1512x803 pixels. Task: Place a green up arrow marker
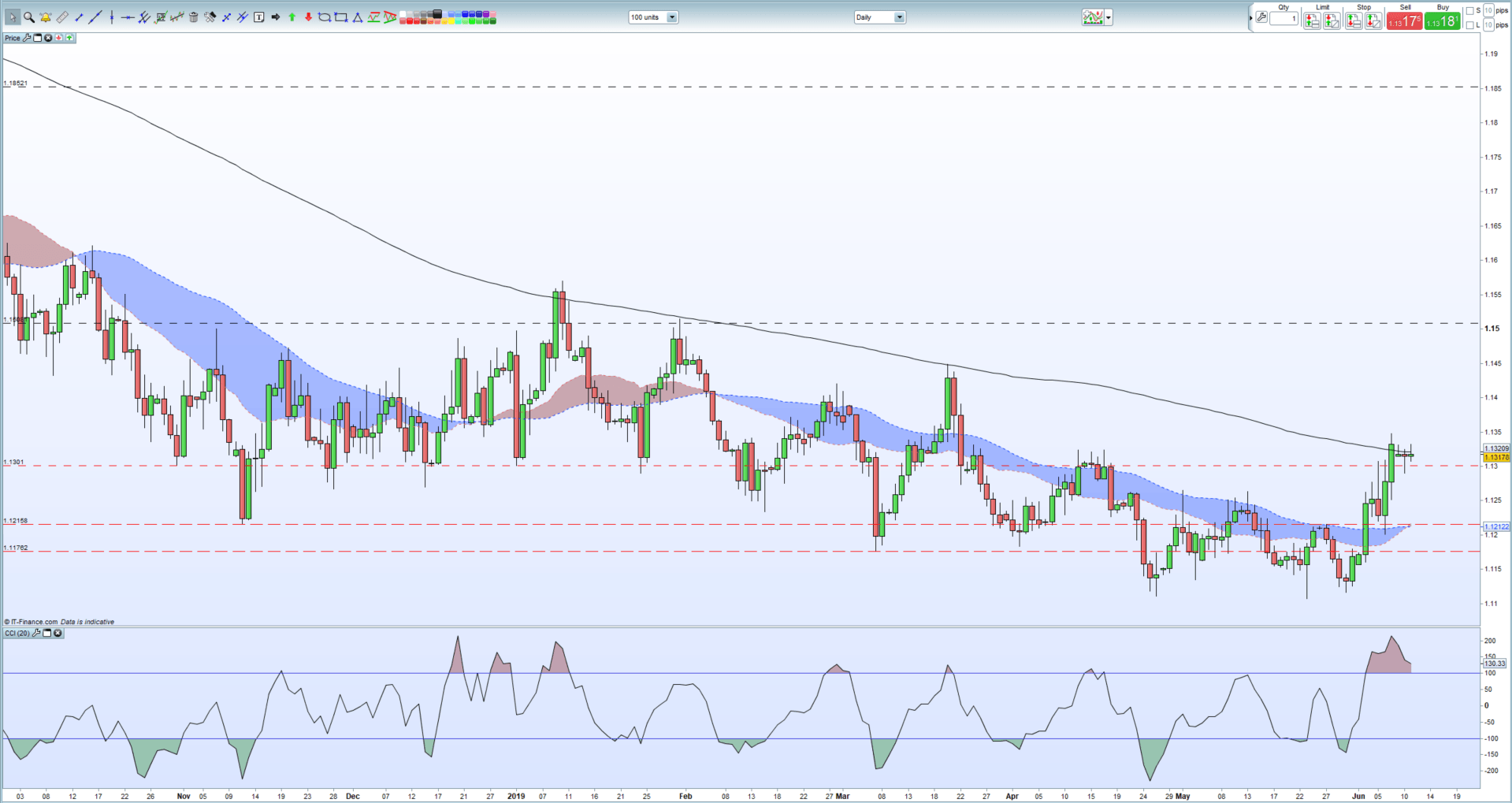coord(292,17)
